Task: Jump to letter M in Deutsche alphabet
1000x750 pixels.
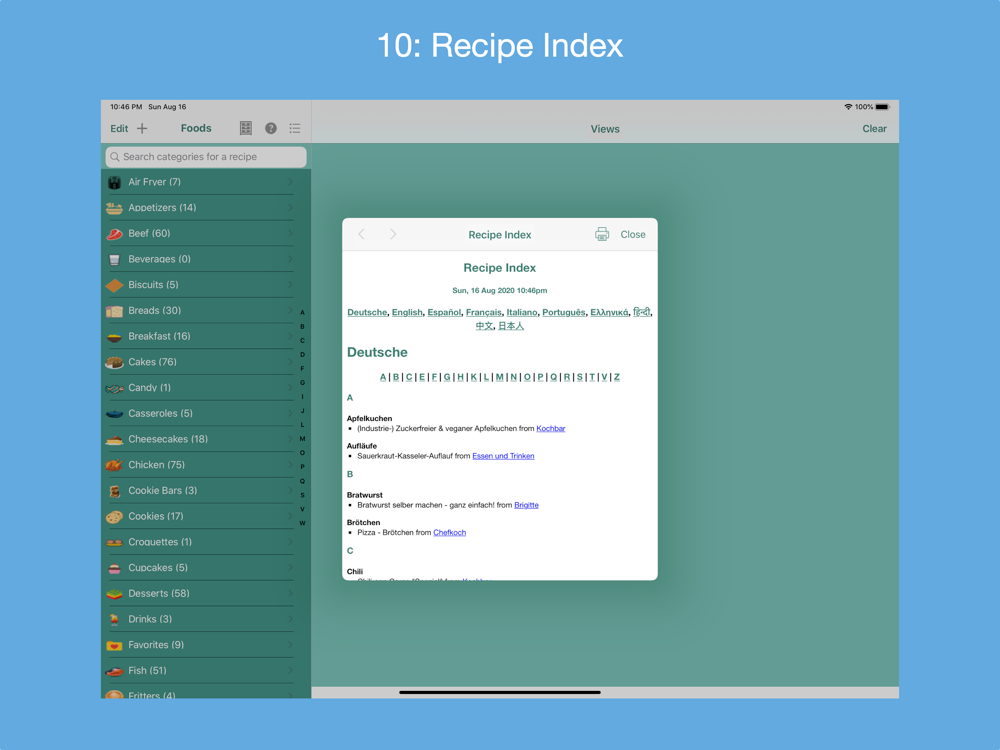Action: pyautogui.click(x=499, y=377)
